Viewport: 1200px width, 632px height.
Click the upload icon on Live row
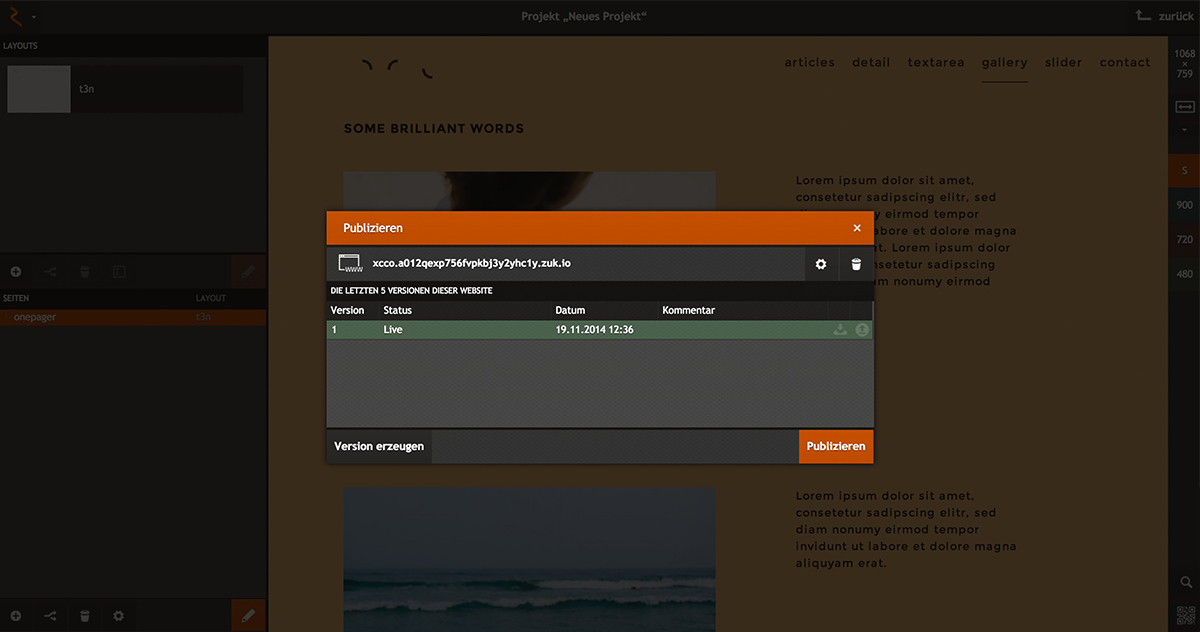[x=862, y=330]
